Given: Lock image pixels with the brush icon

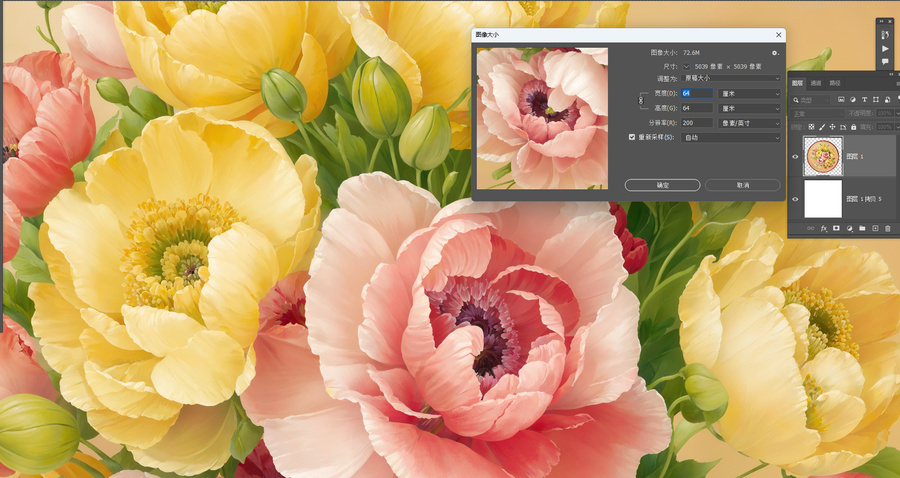Looking at the screenshot, I should 822,127.
